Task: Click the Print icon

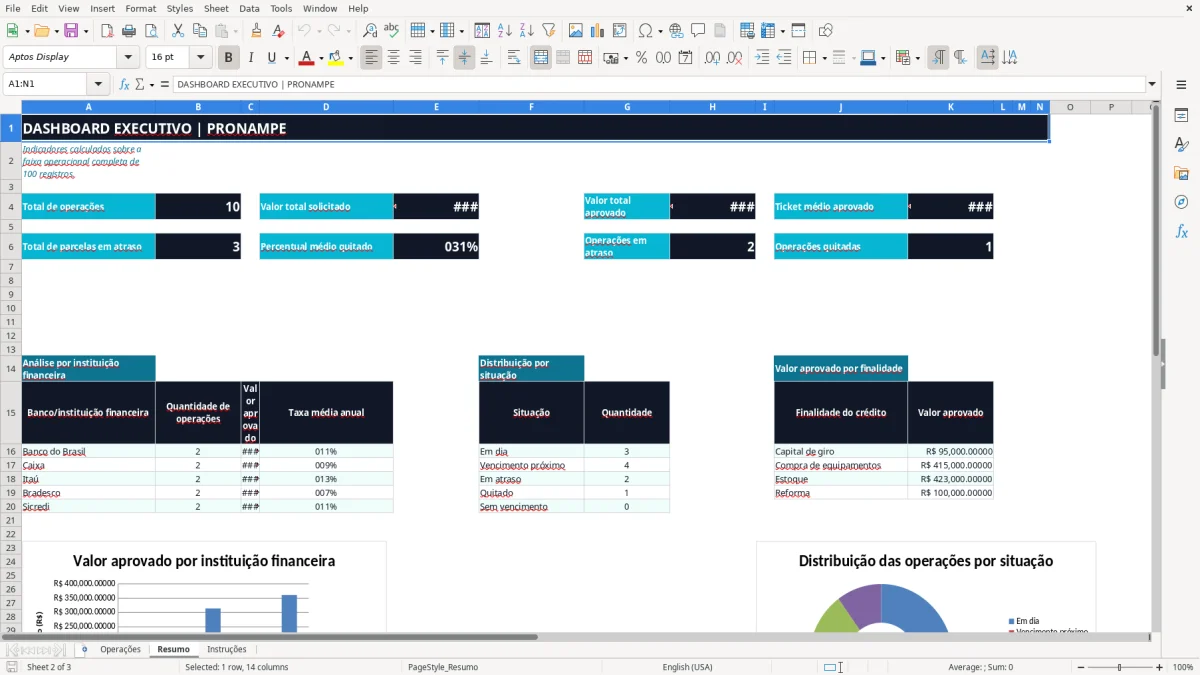Action: click(x=130, y=31)
